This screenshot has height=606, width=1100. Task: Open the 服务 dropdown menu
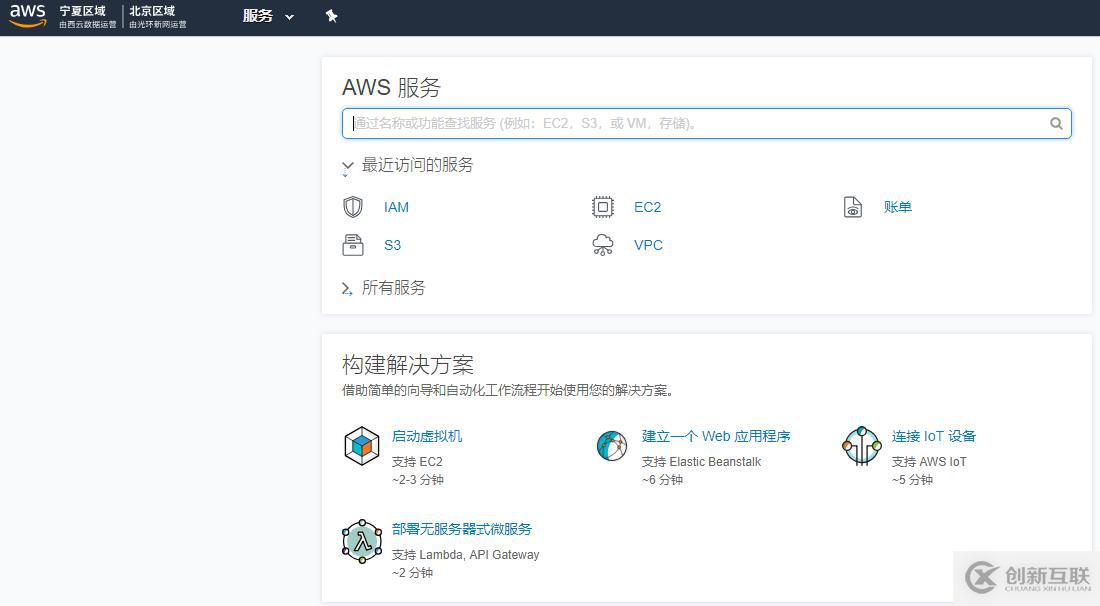click(265, 16)
